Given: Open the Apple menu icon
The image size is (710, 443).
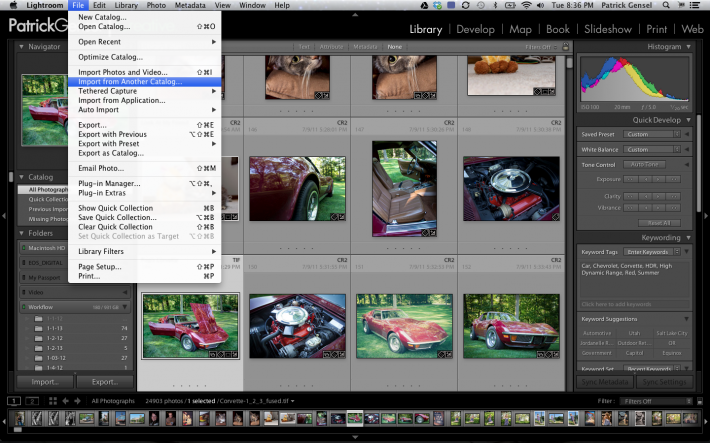Looking at the screenshot, I should [x=13, y=5].
